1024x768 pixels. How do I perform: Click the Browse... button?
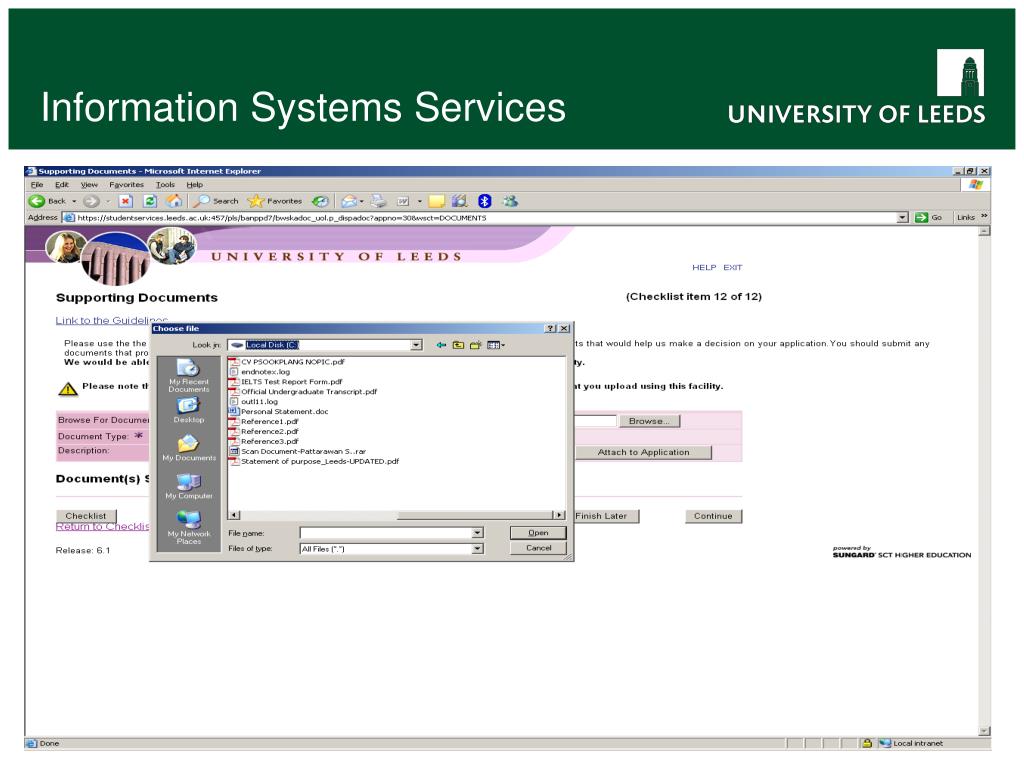coord(649,421)
